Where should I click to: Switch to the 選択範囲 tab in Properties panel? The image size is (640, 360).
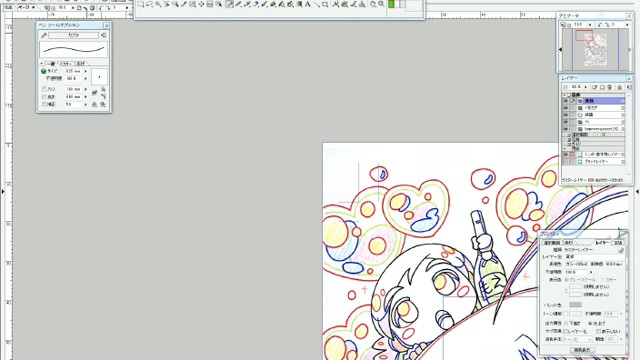tap(552, 243)
